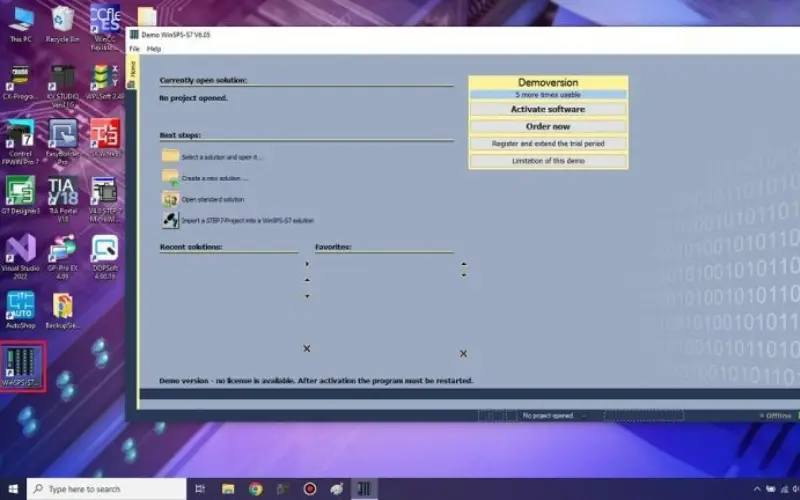
Task: Open the BackupSe... desktop icon
Action: coord(62,310)
